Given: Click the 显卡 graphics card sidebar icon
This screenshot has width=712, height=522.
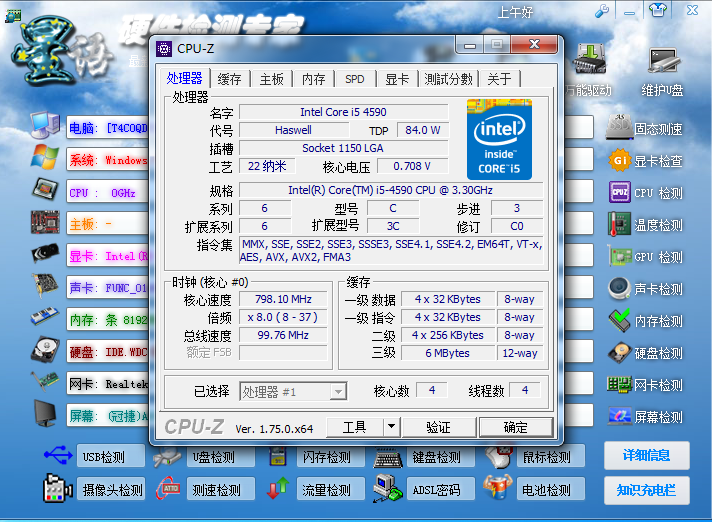Looking at the screenshot, I should click(x=45, y=253).
